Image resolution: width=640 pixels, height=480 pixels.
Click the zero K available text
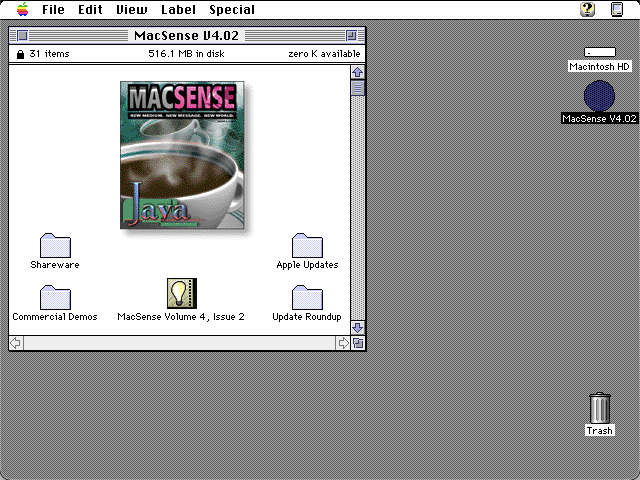pos(324,54)
